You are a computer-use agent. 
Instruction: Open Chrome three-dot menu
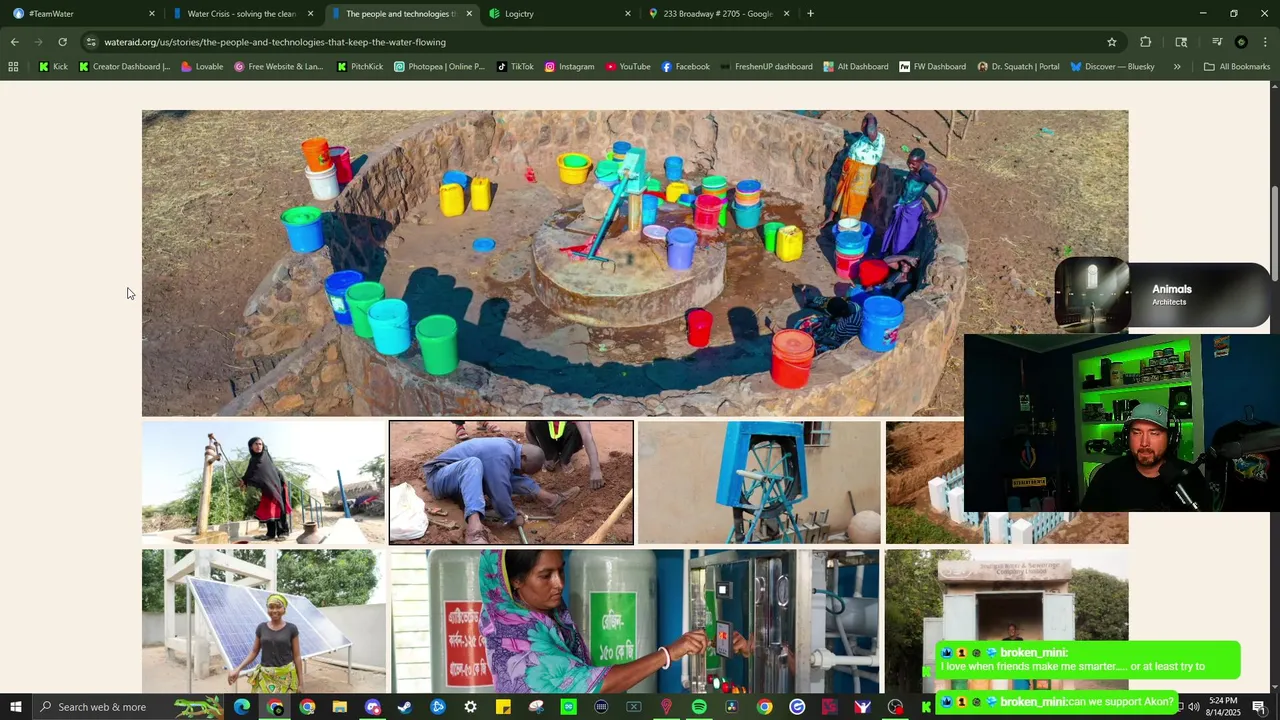[x=1265, y=42]
